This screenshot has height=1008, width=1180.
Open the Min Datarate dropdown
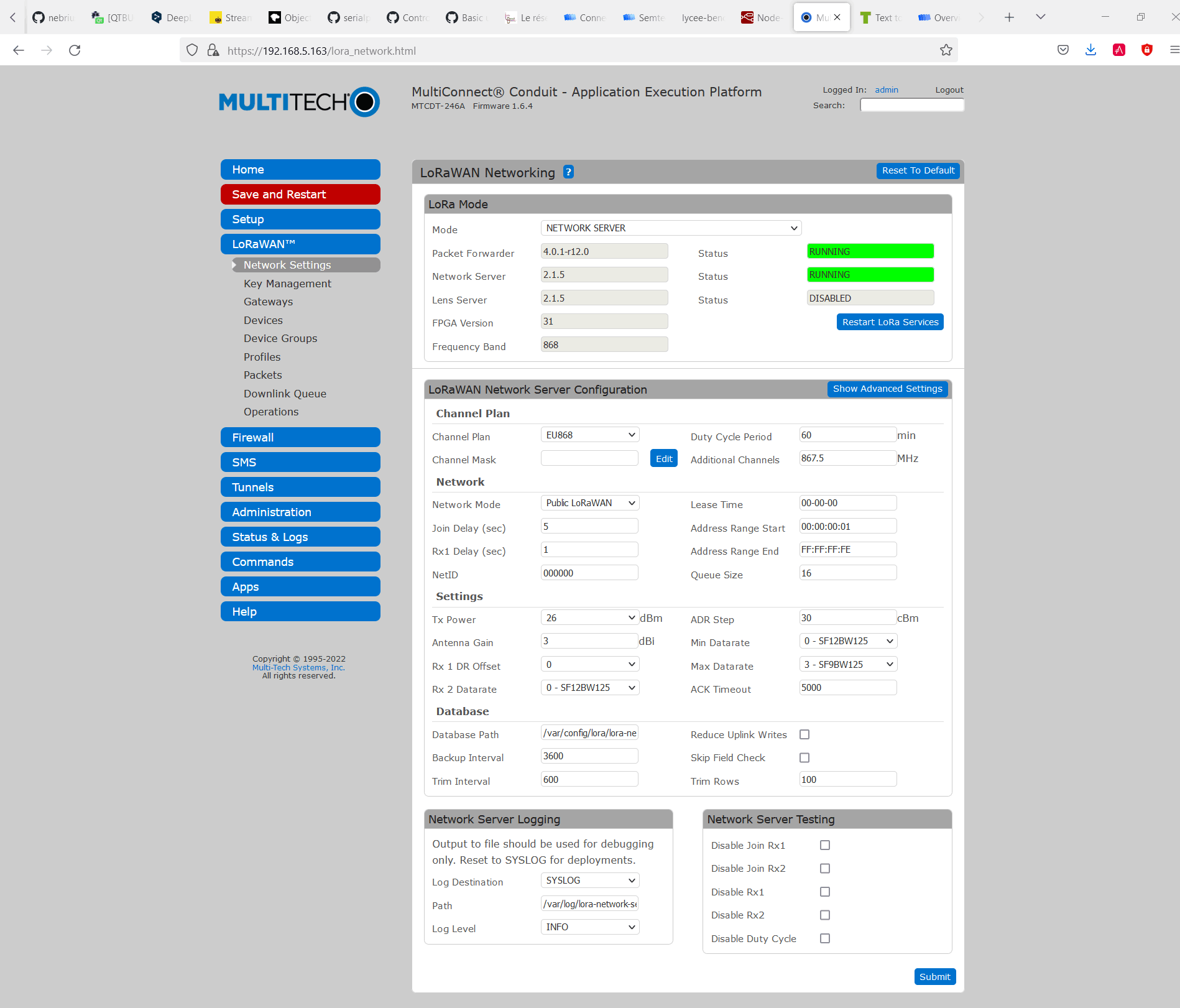click(848, 641)
